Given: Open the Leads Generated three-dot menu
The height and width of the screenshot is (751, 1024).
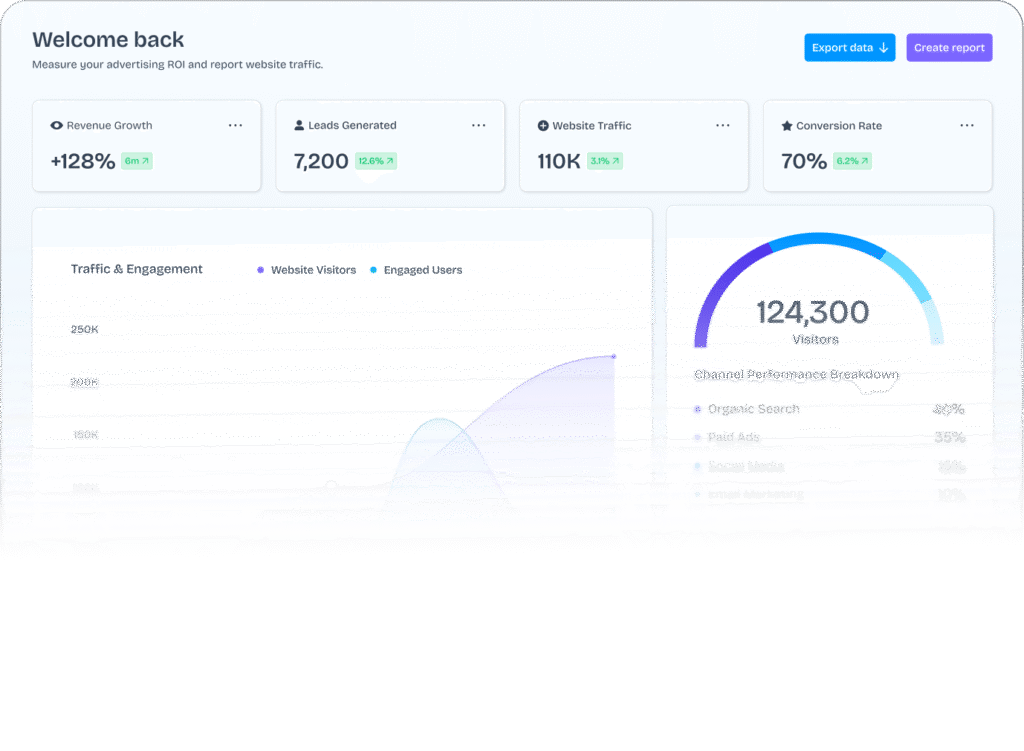Looking at the screenshot, I should point(479,126).
